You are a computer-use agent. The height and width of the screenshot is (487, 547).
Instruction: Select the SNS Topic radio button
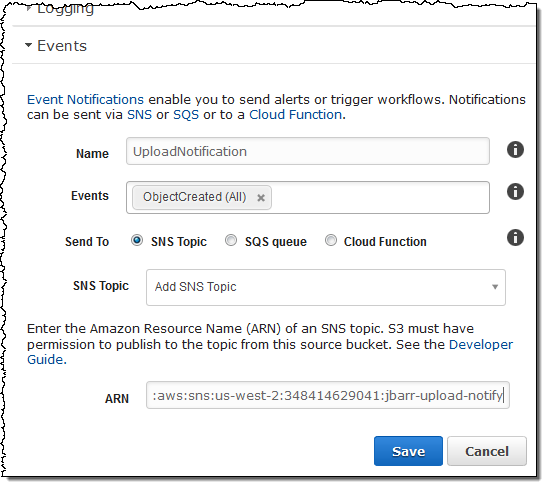tap(137, 240)
